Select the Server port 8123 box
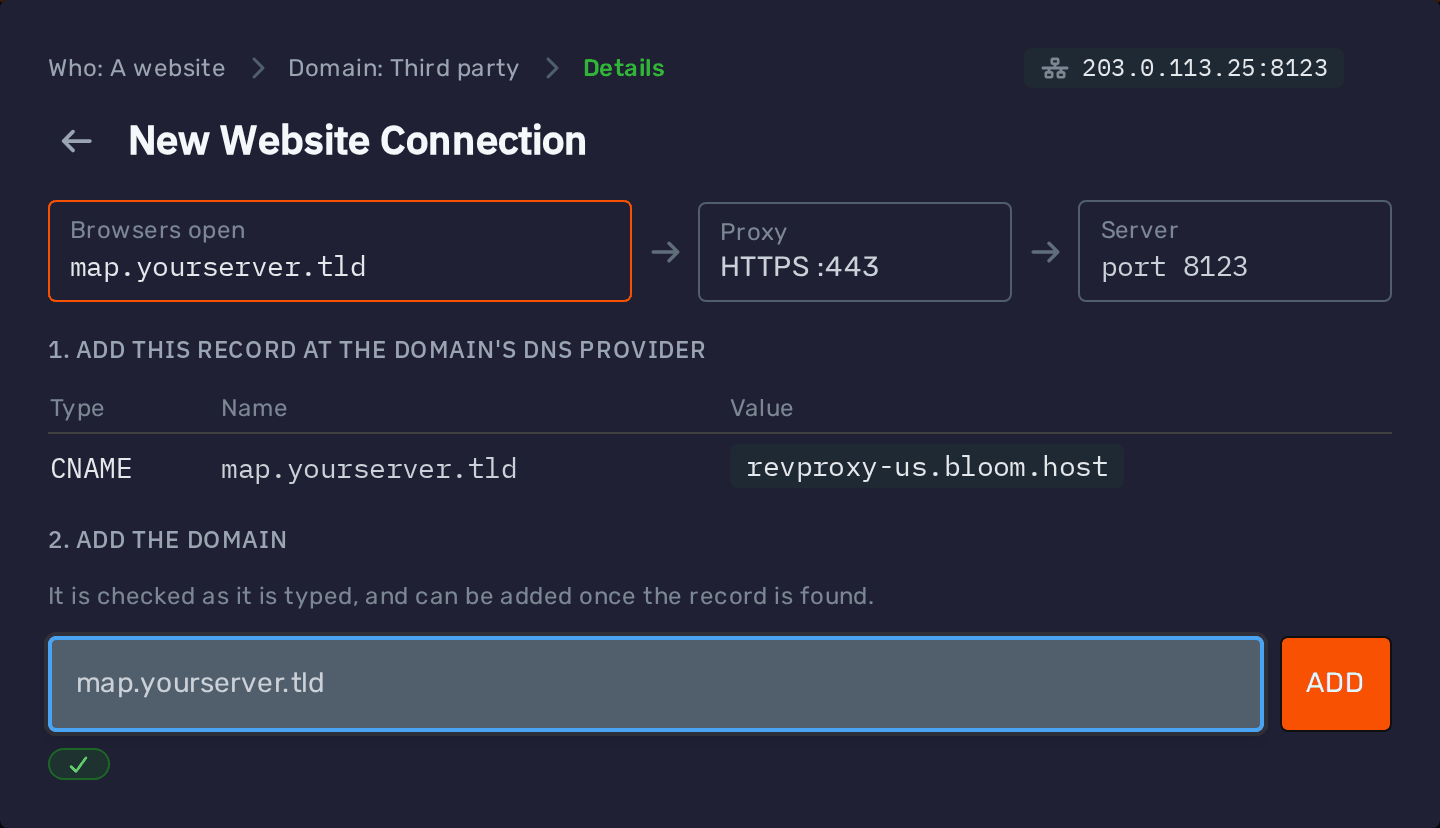The image size is (1440, 828). (1235, 251)
